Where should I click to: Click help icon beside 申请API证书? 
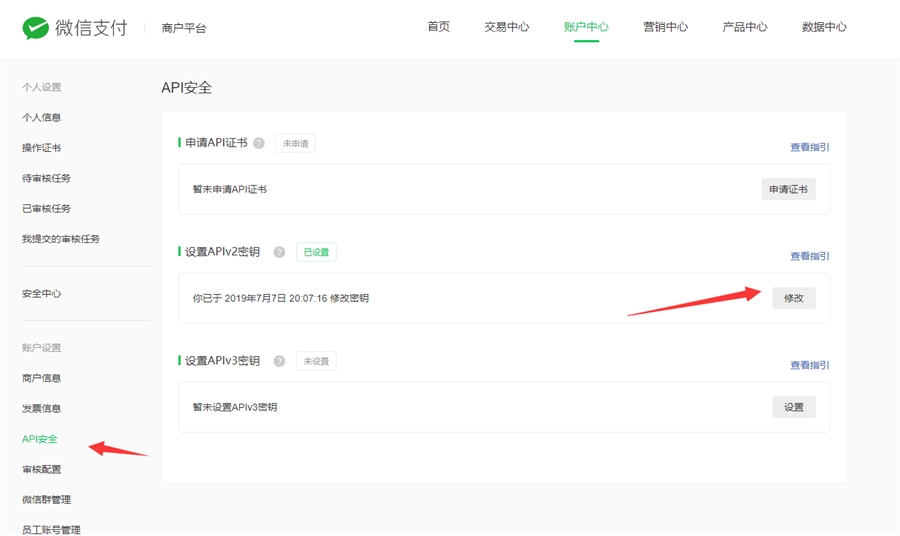[259, 143]
